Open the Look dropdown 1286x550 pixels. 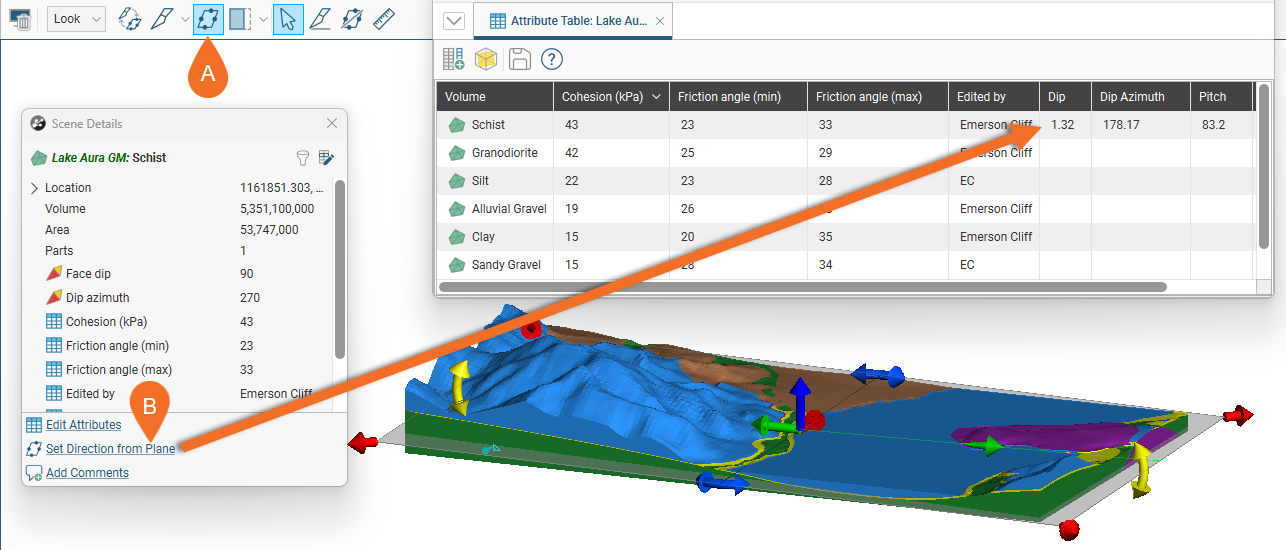tap(76, 18)
